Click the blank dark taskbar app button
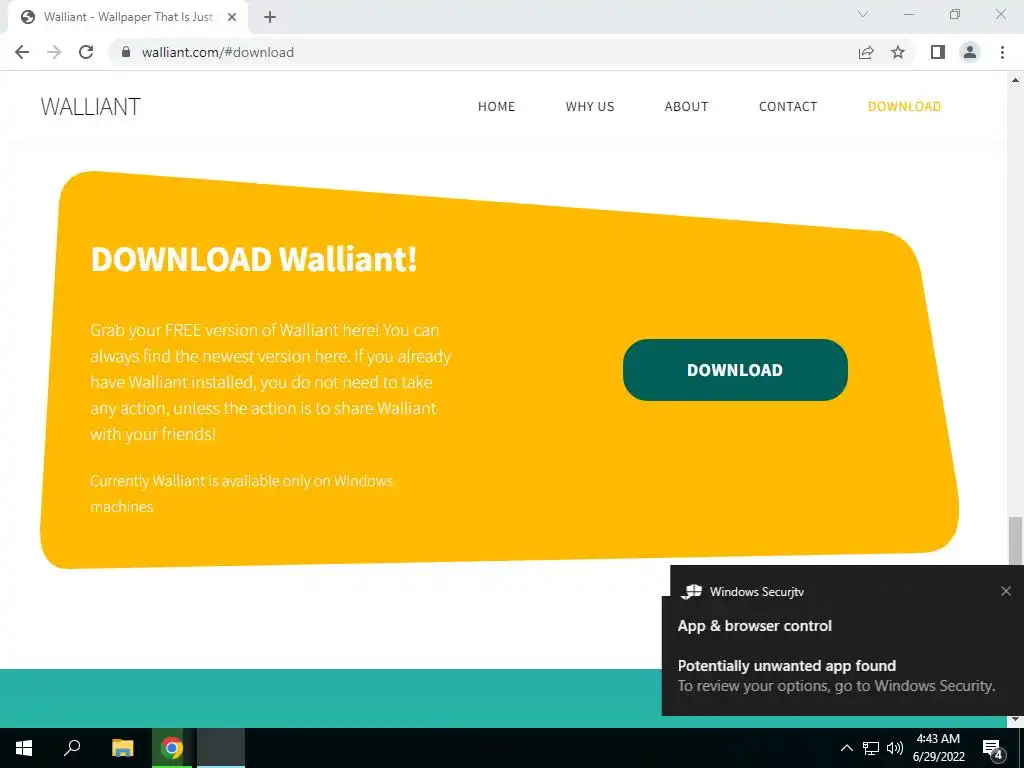This screenshot has width=1024, height=768. coord(221,748)
